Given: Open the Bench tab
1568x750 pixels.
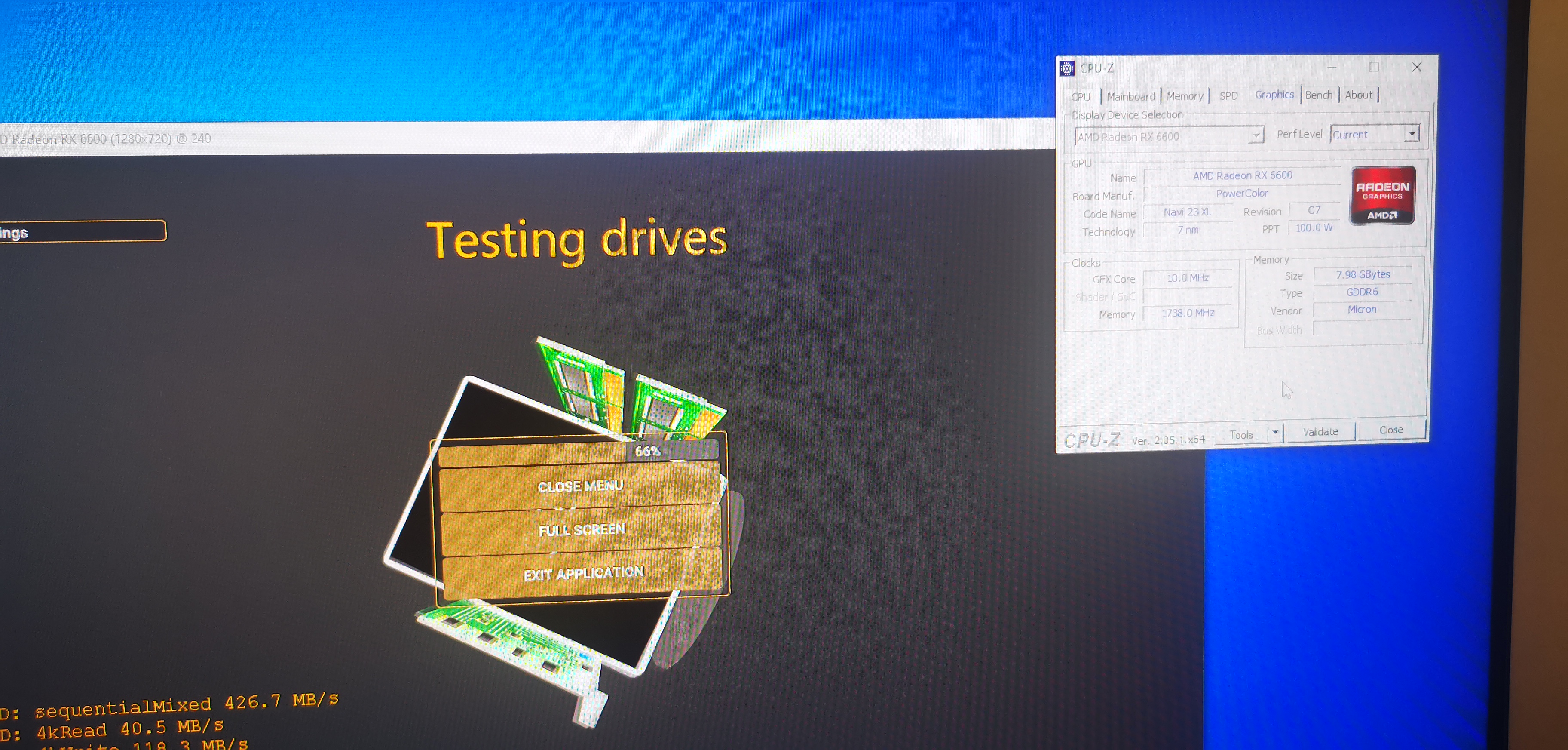Looking at the screenshot, I should pyautogui.click(x=1318, y=95).
